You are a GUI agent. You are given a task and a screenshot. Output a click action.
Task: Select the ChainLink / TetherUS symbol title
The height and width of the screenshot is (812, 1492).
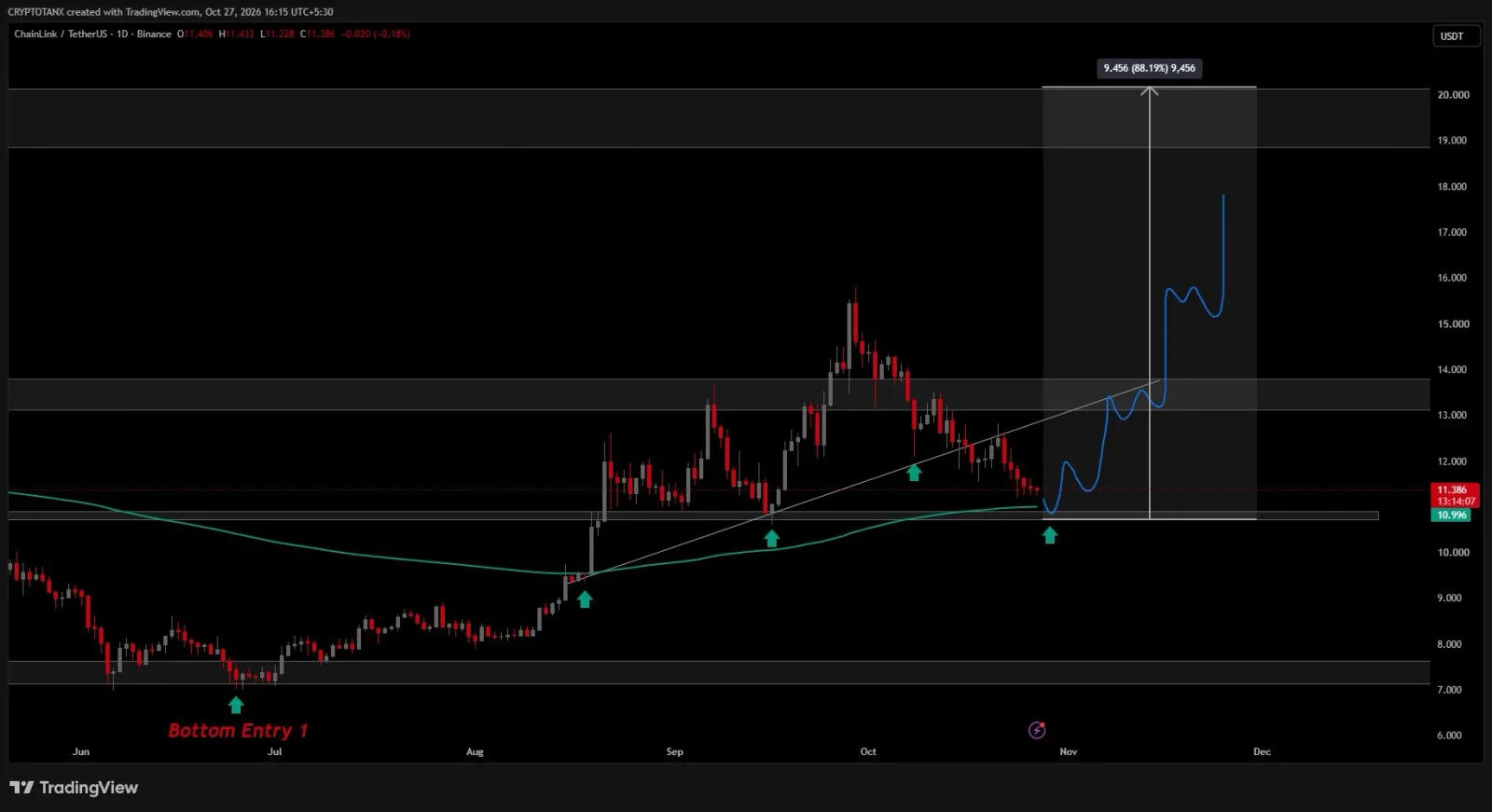tap(61, 34)
